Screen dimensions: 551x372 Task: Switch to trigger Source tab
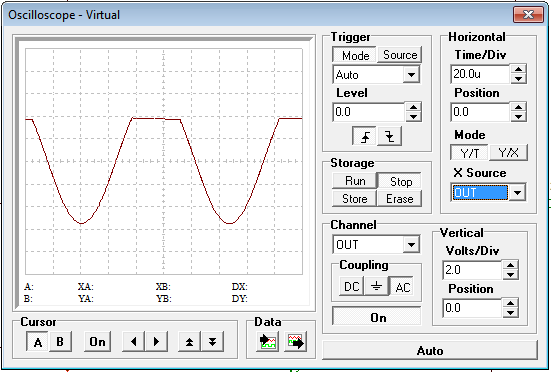[400, 55]
